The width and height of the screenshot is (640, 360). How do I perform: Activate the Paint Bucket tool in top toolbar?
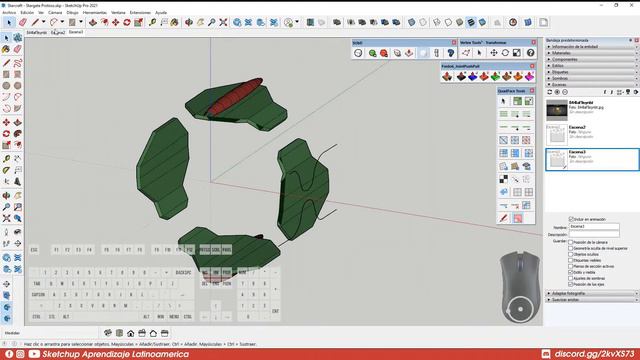pos(174,22)
